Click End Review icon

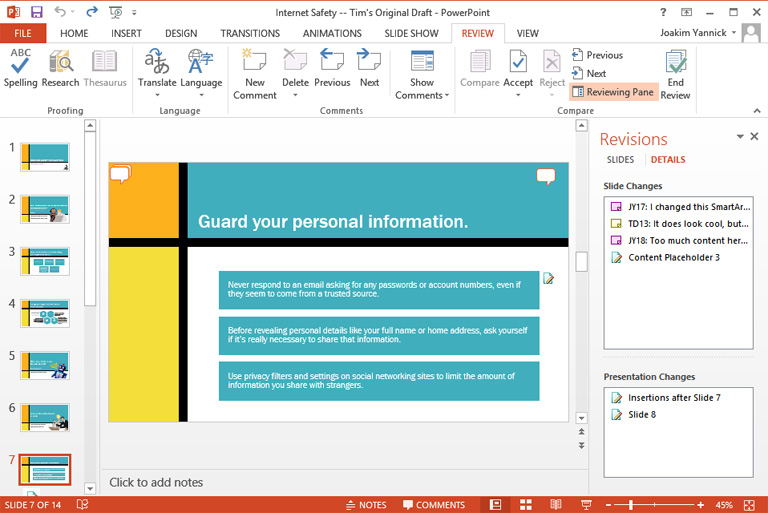pos(675,62)
